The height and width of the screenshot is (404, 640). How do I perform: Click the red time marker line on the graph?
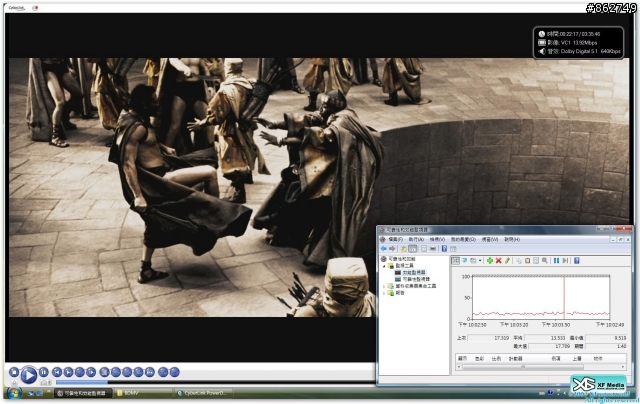coord(564,297)
